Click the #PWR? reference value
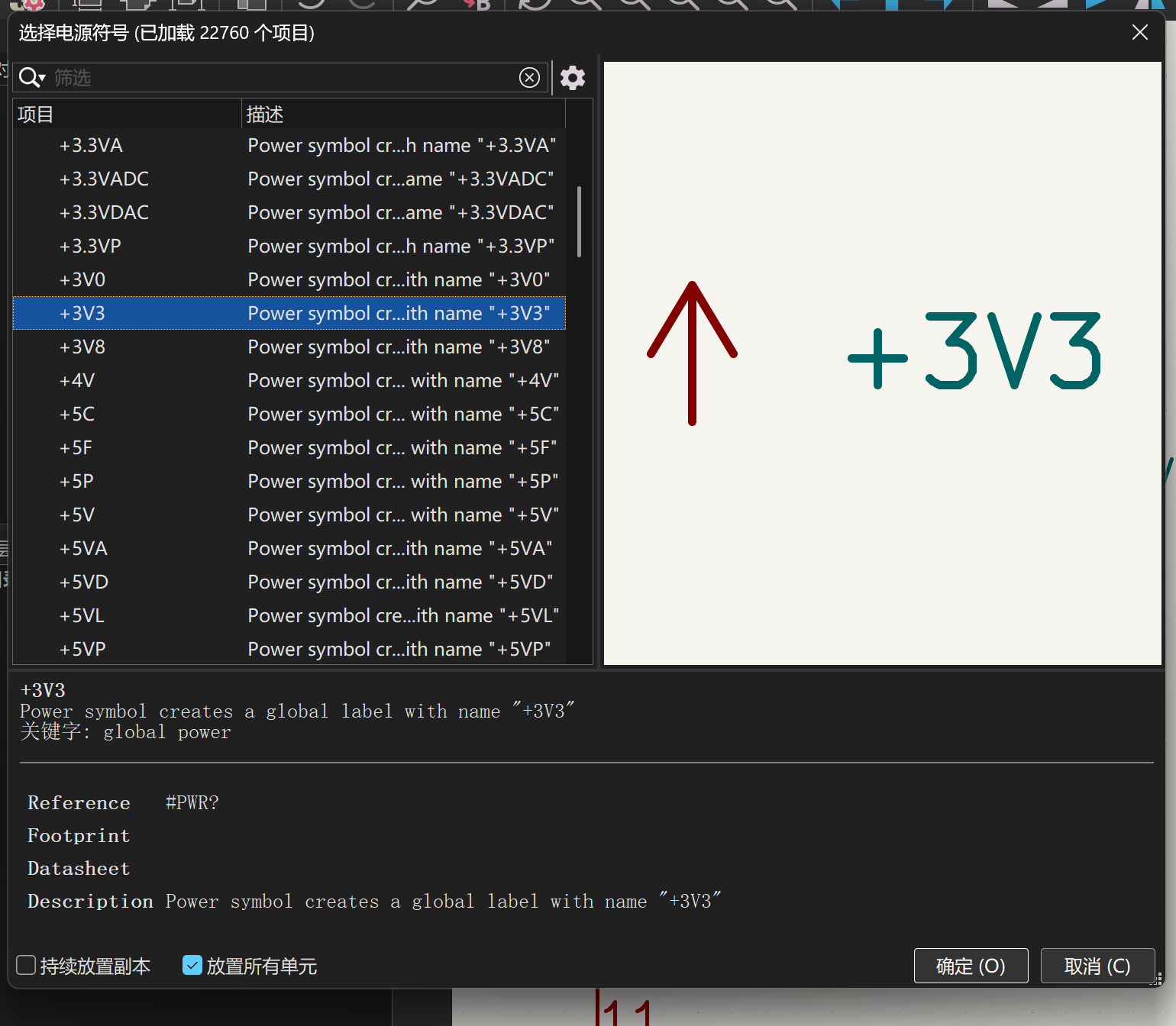 coord(192,802)
